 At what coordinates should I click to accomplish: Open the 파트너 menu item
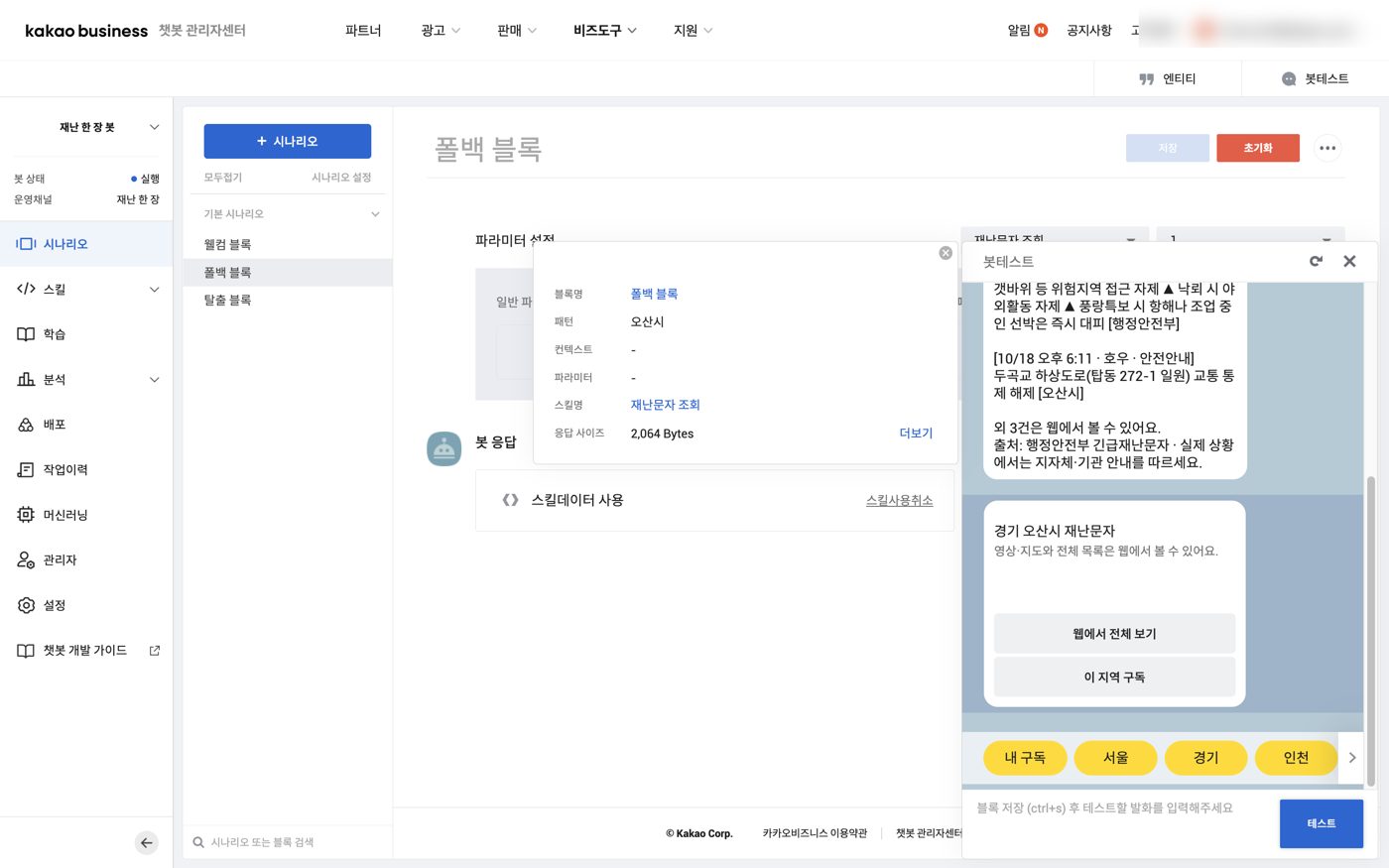coord(363,30)
